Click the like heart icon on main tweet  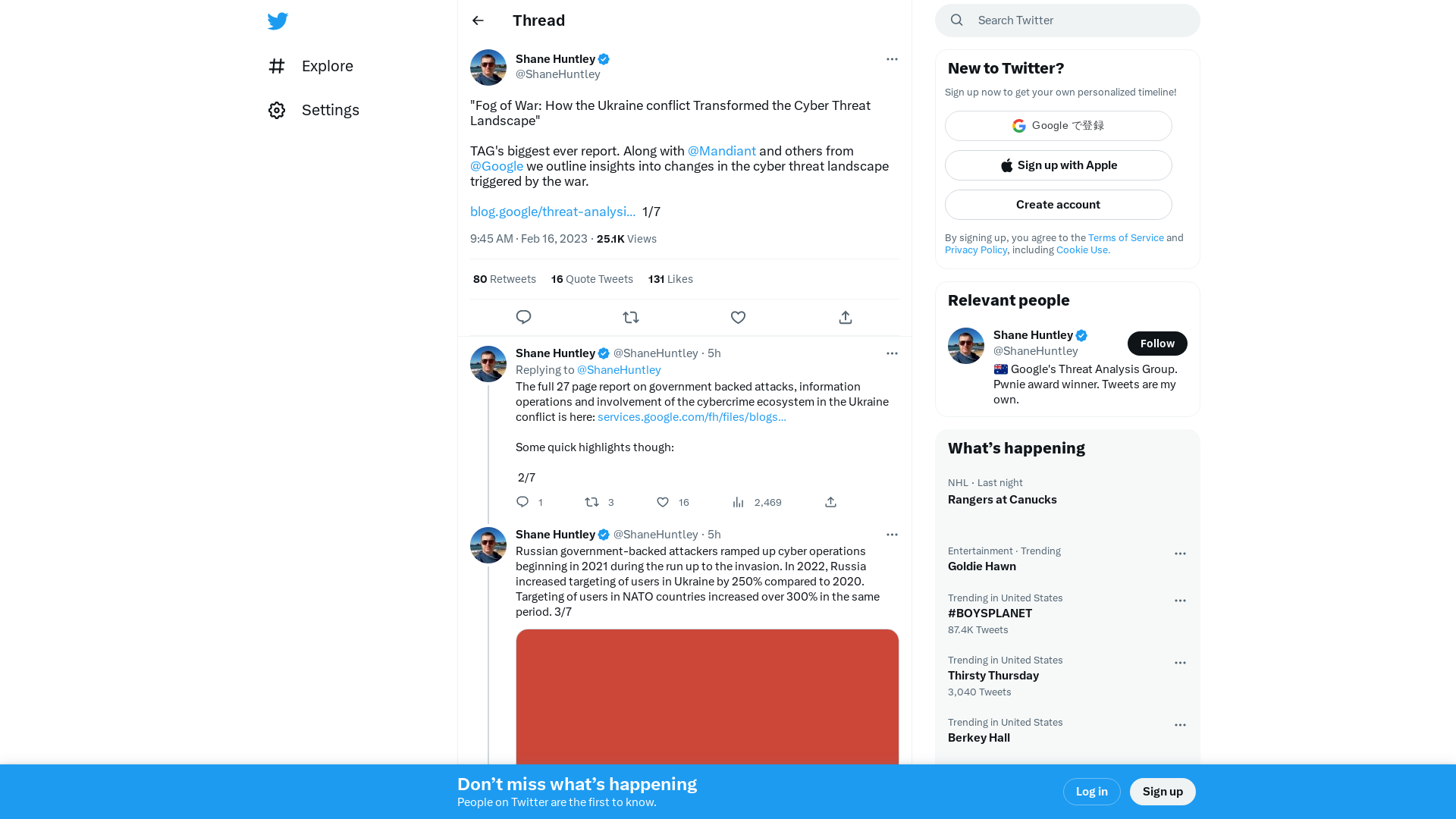pos(738,317)
